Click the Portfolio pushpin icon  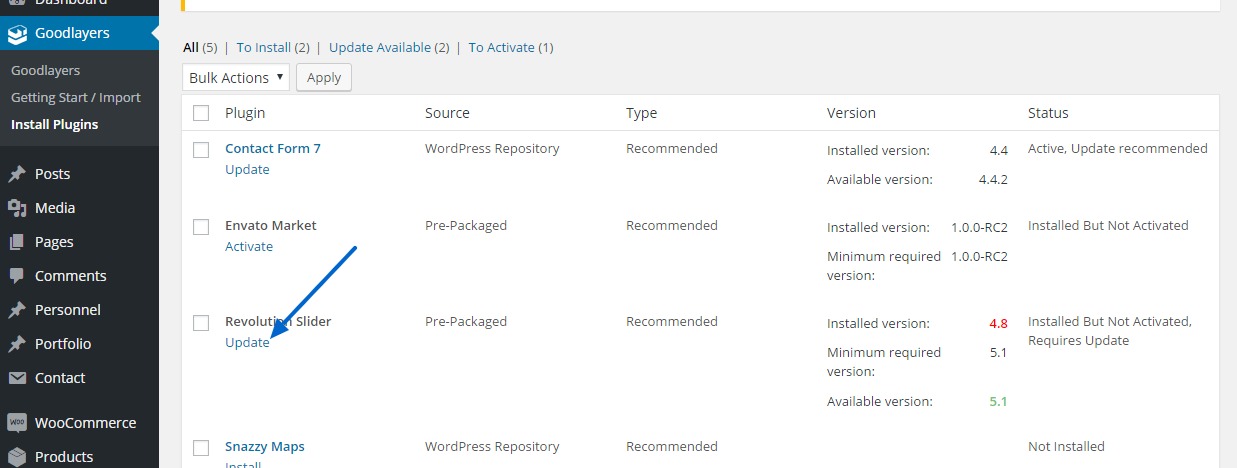tap(17, 344)
